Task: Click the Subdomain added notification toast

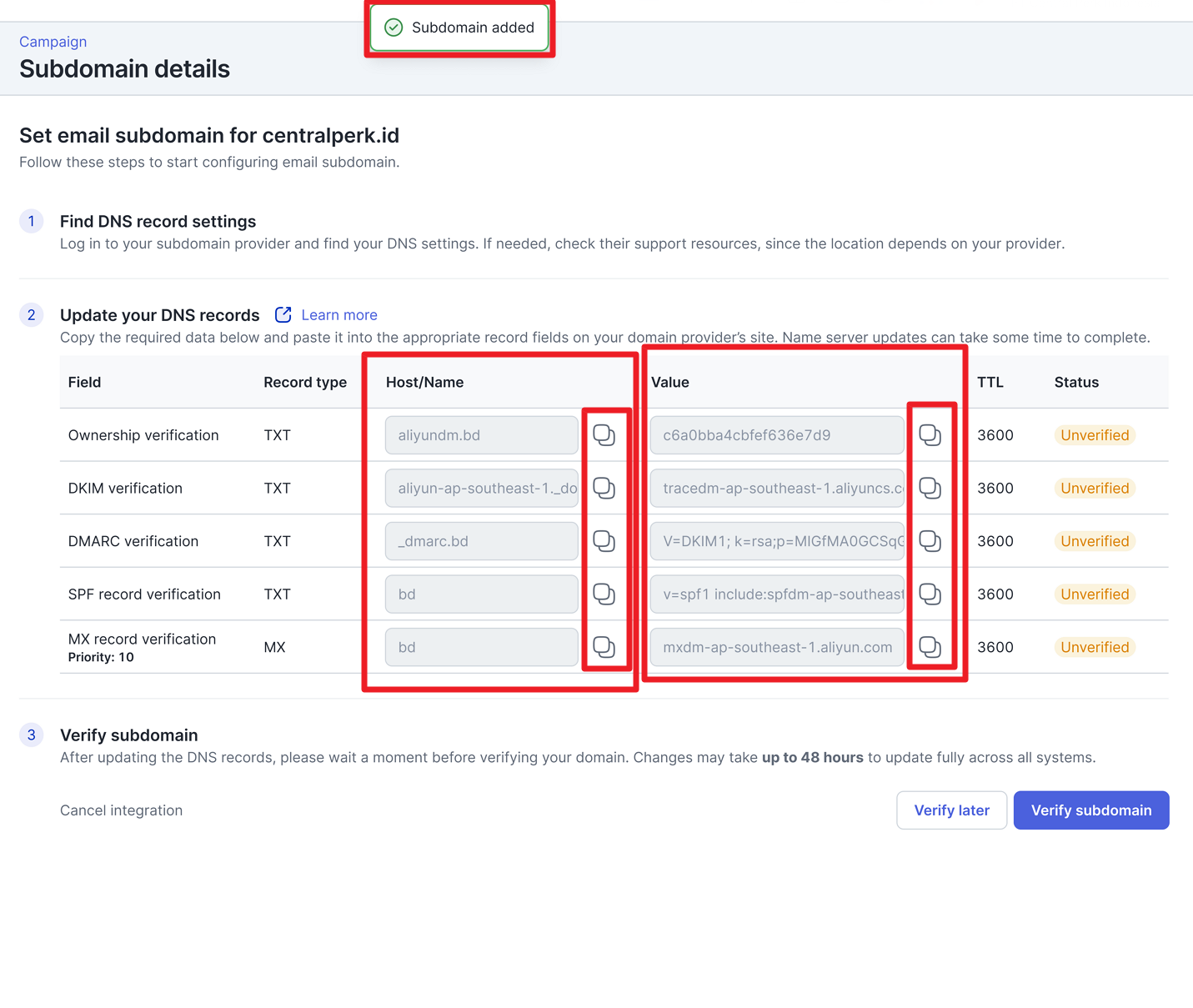Action: click(459, 28)
